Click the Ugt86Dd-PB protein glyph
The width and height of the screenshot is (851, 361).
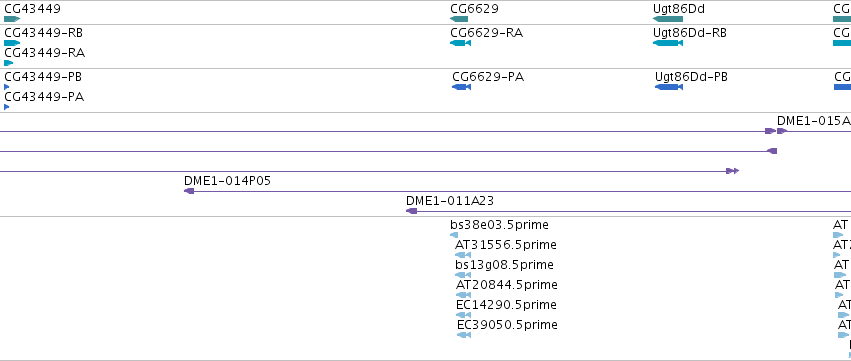coord(669,87)
